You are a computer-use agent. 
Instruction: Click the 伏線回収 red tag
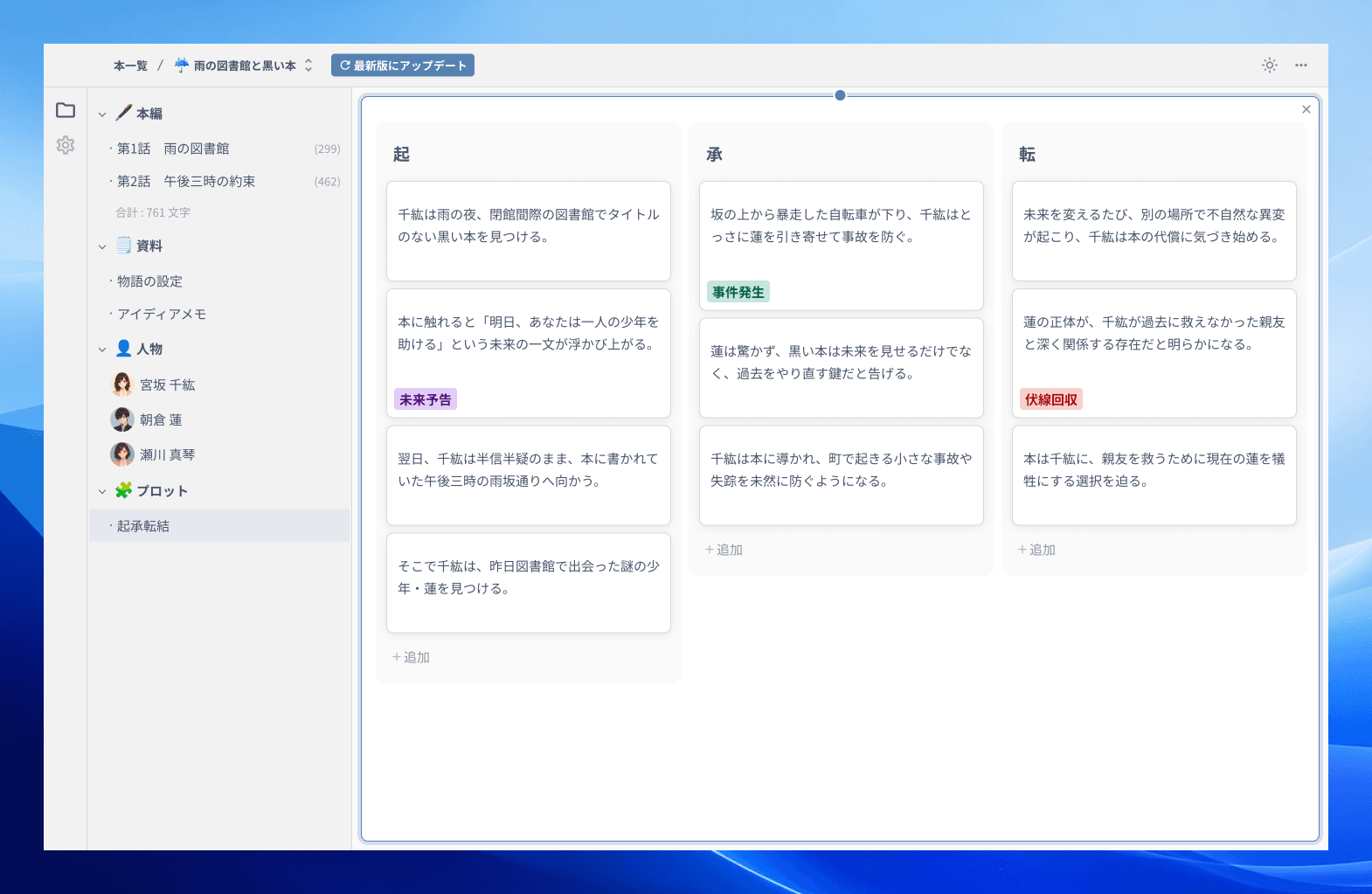tap(1051, 399)
